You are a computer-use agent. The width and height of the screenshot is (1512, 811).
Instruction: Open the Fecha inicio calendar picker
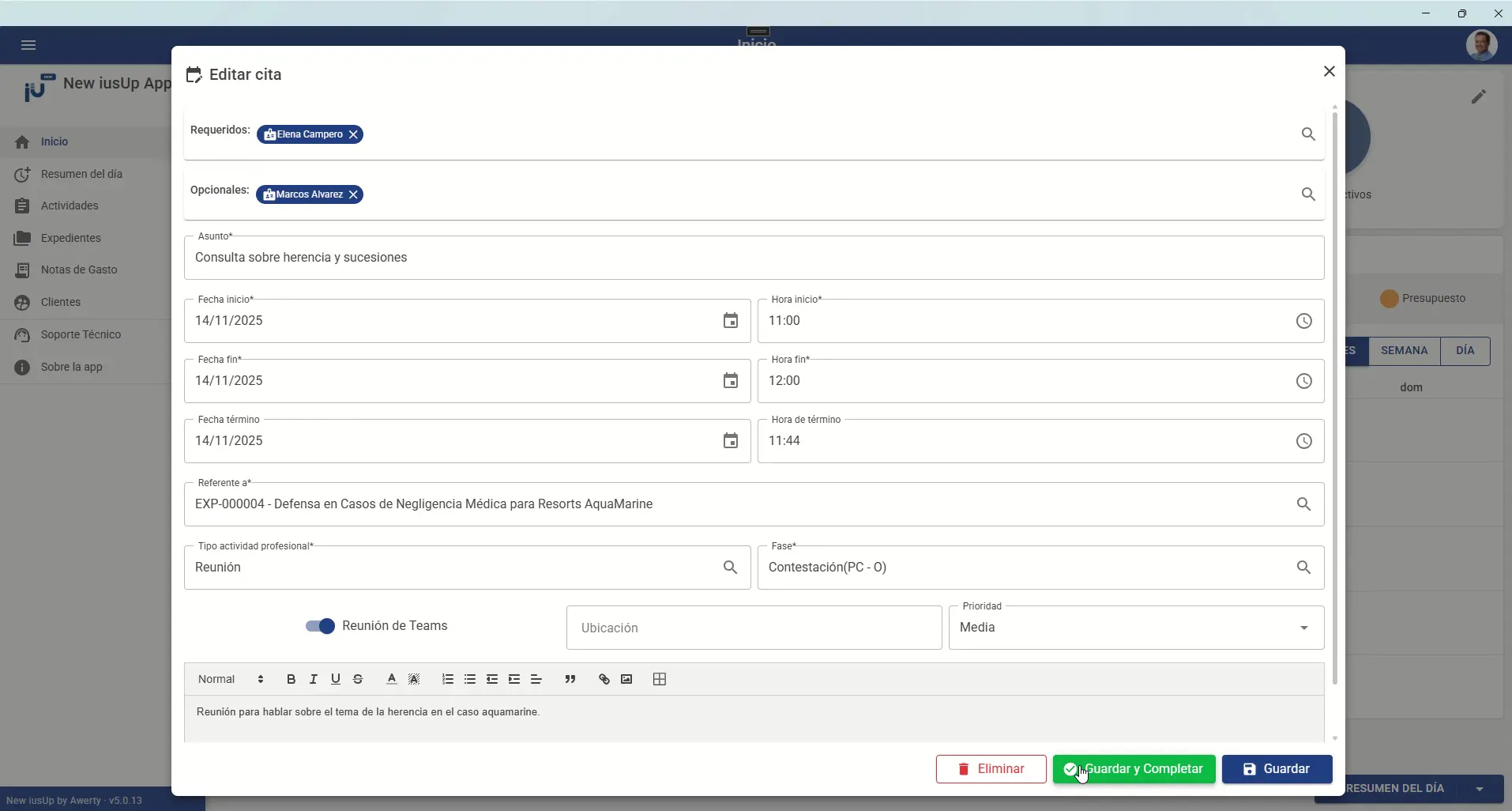(731, 321)
